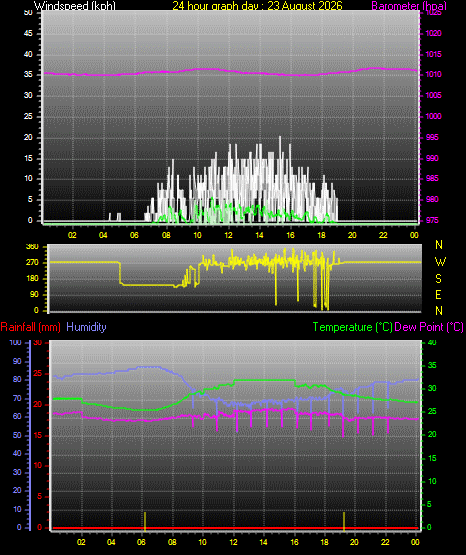Click the "Windspeed (kph)" axis title
The image size is (466, 555).
pos(75,6)
